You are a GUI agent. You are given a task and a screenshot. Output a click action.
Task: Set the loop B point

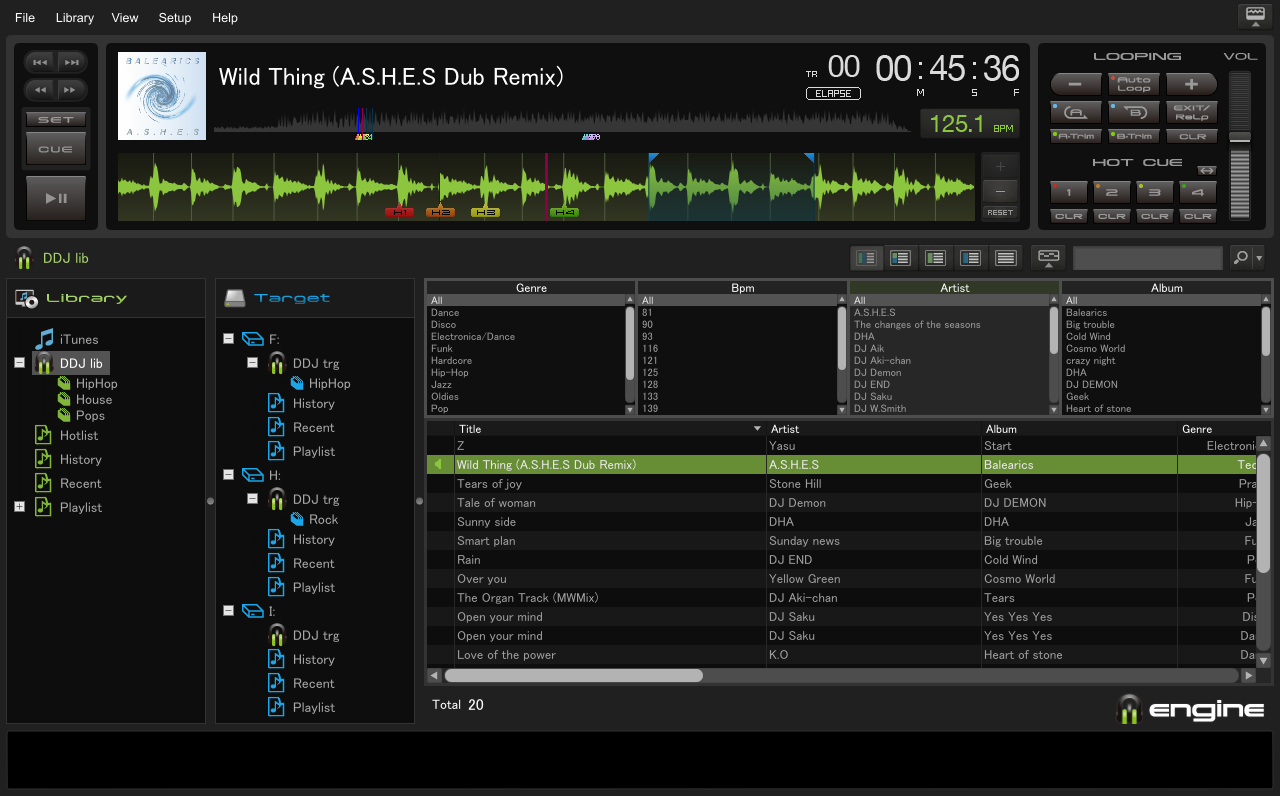click(1134, 112)
